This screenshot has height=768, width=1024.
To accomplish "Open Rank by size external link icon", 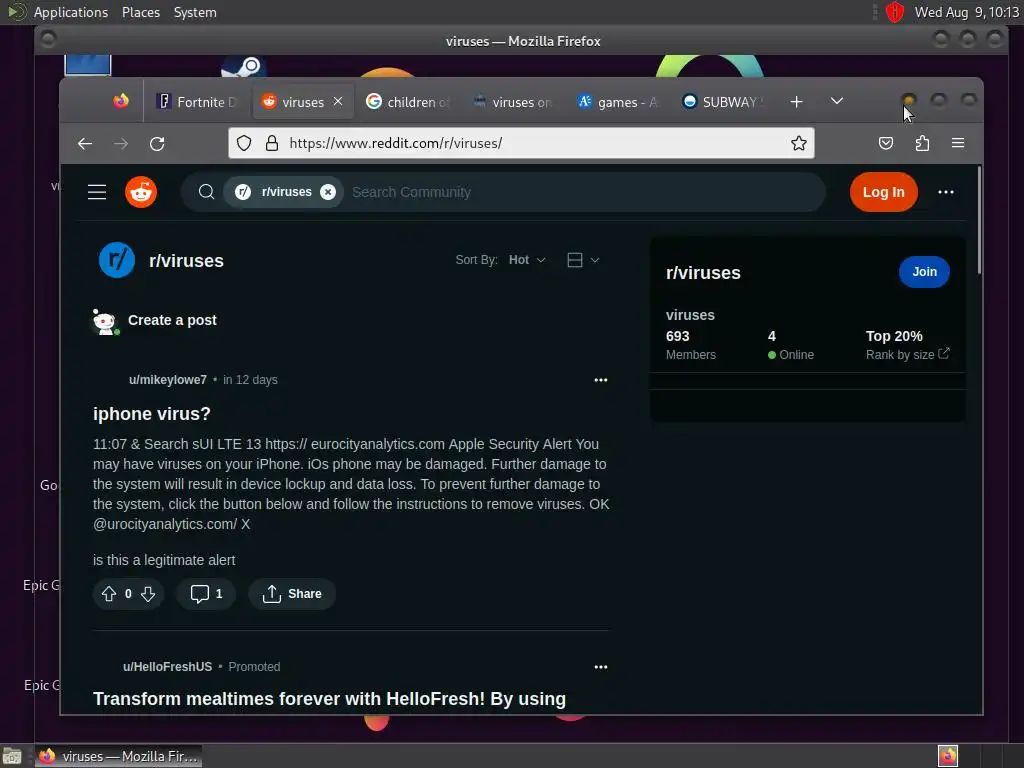I will [944, 353].
